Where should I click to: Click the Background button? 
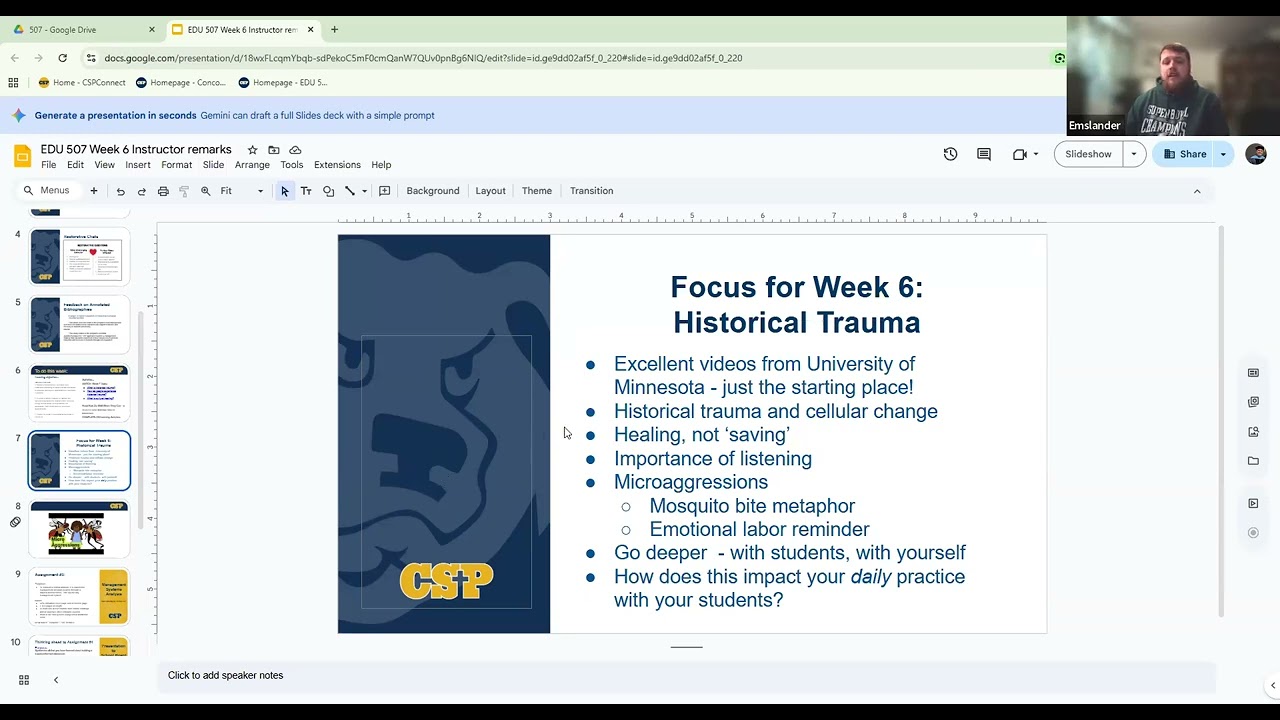[433, 191]
